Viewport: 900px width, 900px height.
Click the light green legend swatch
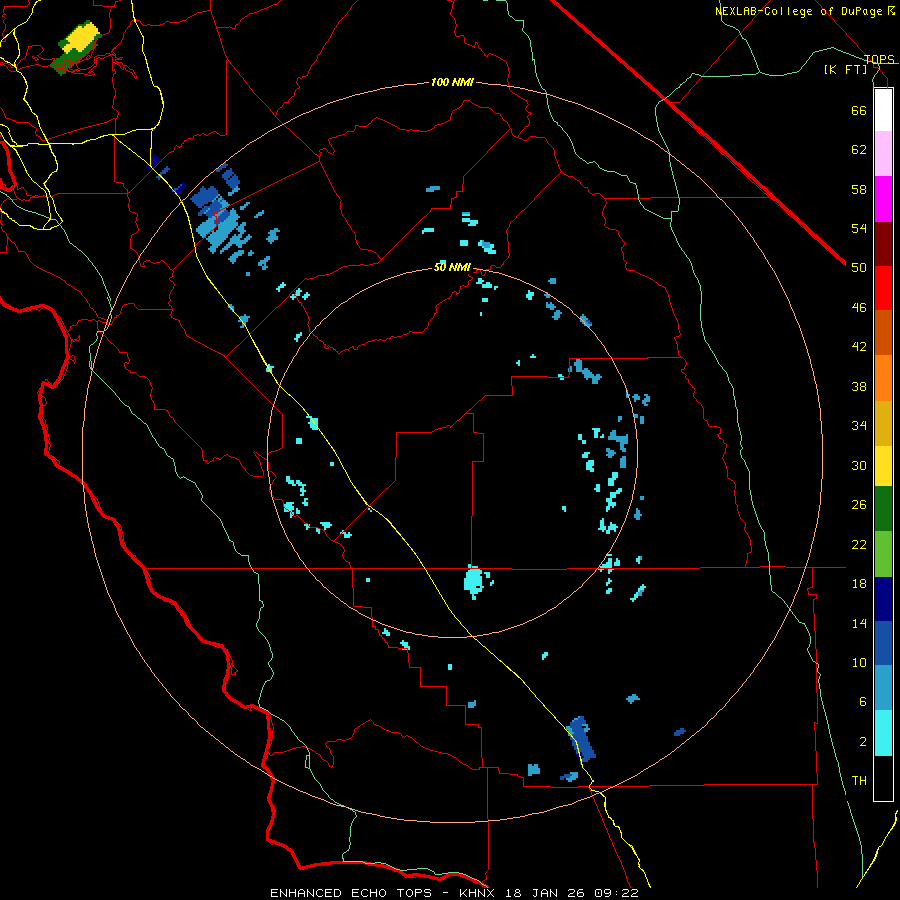(x=883, y=554)
